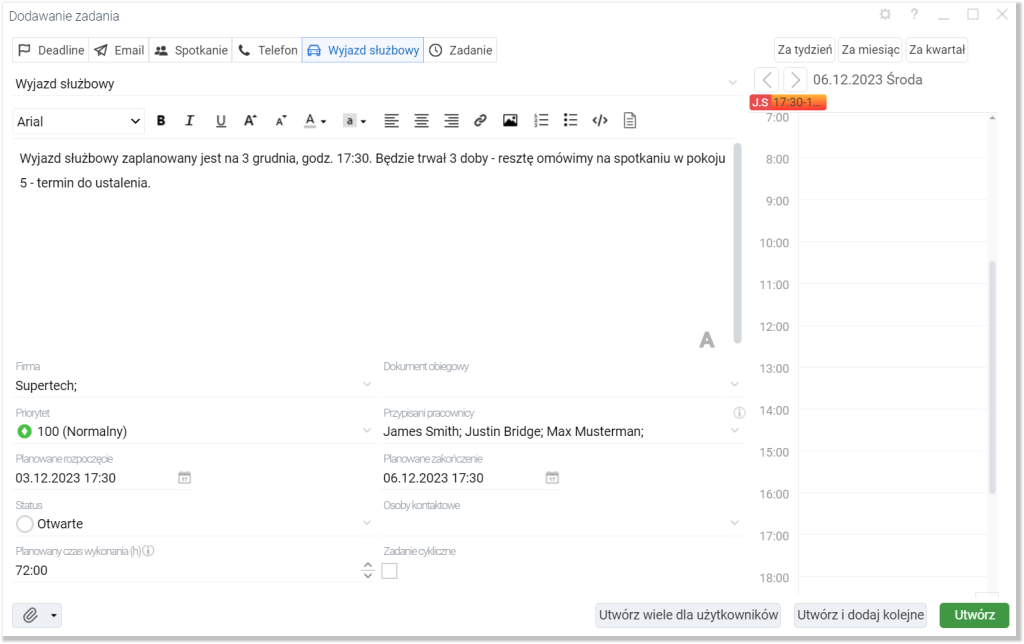The height and width of the screenshot is (644, 1024).
Task: Toggle the Otwarte status circle
Action: pos(25,524)
